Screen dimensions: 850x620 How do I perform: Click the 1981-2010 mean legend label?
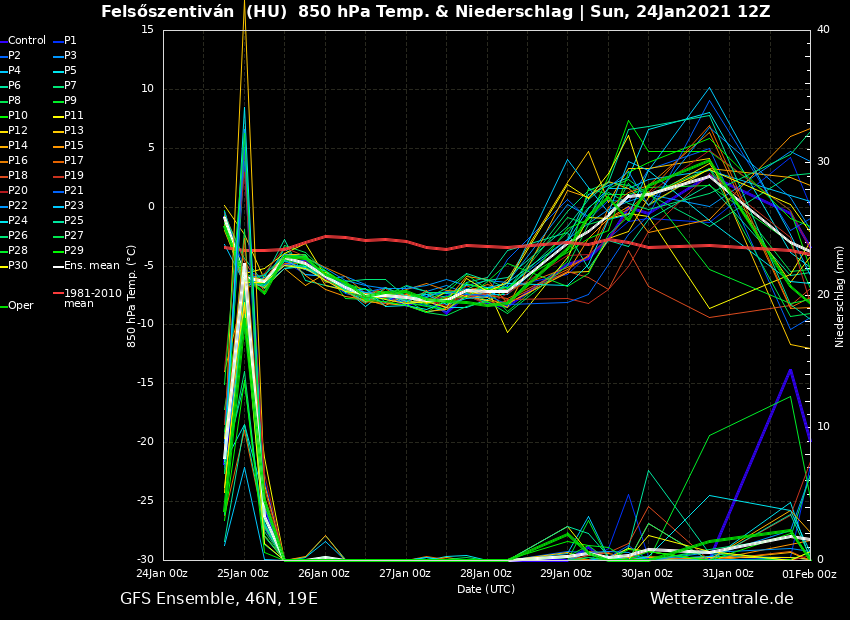(92, 298)
